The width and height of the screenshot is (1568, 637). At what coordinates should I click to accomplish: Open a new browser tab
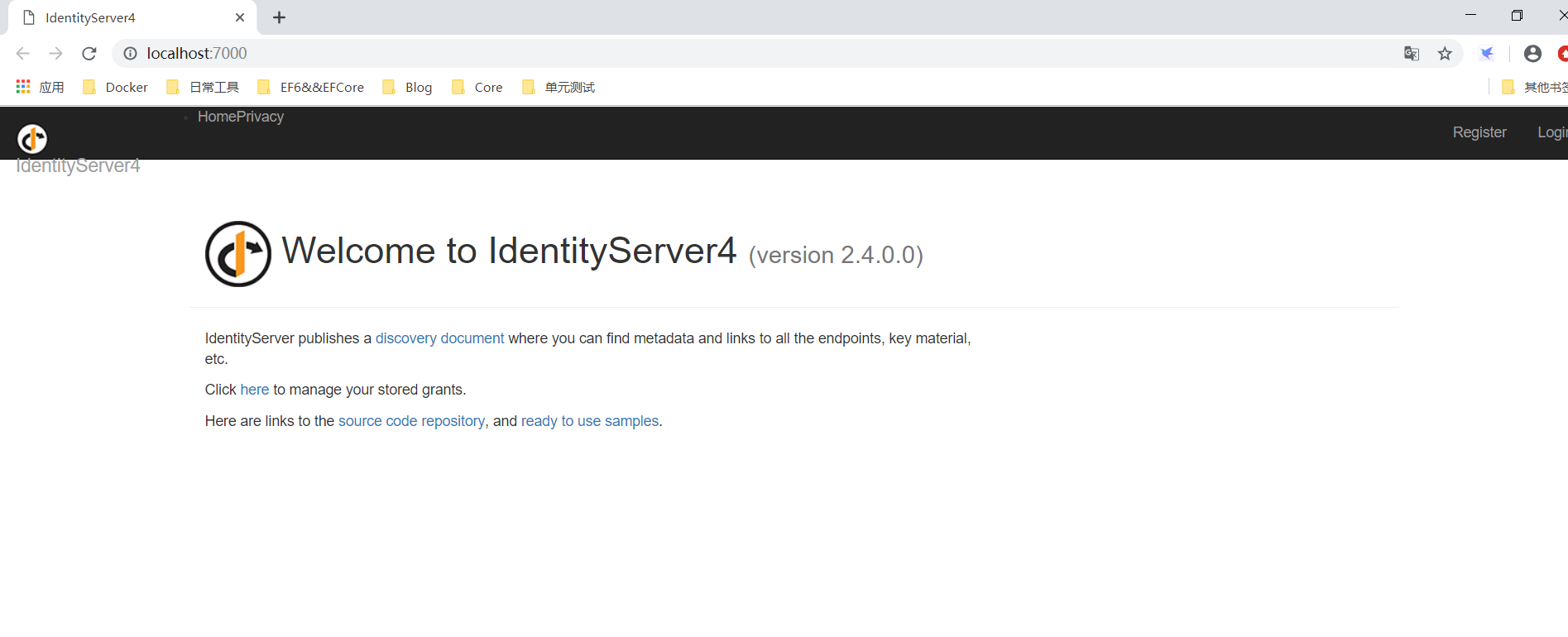(280, 17)
